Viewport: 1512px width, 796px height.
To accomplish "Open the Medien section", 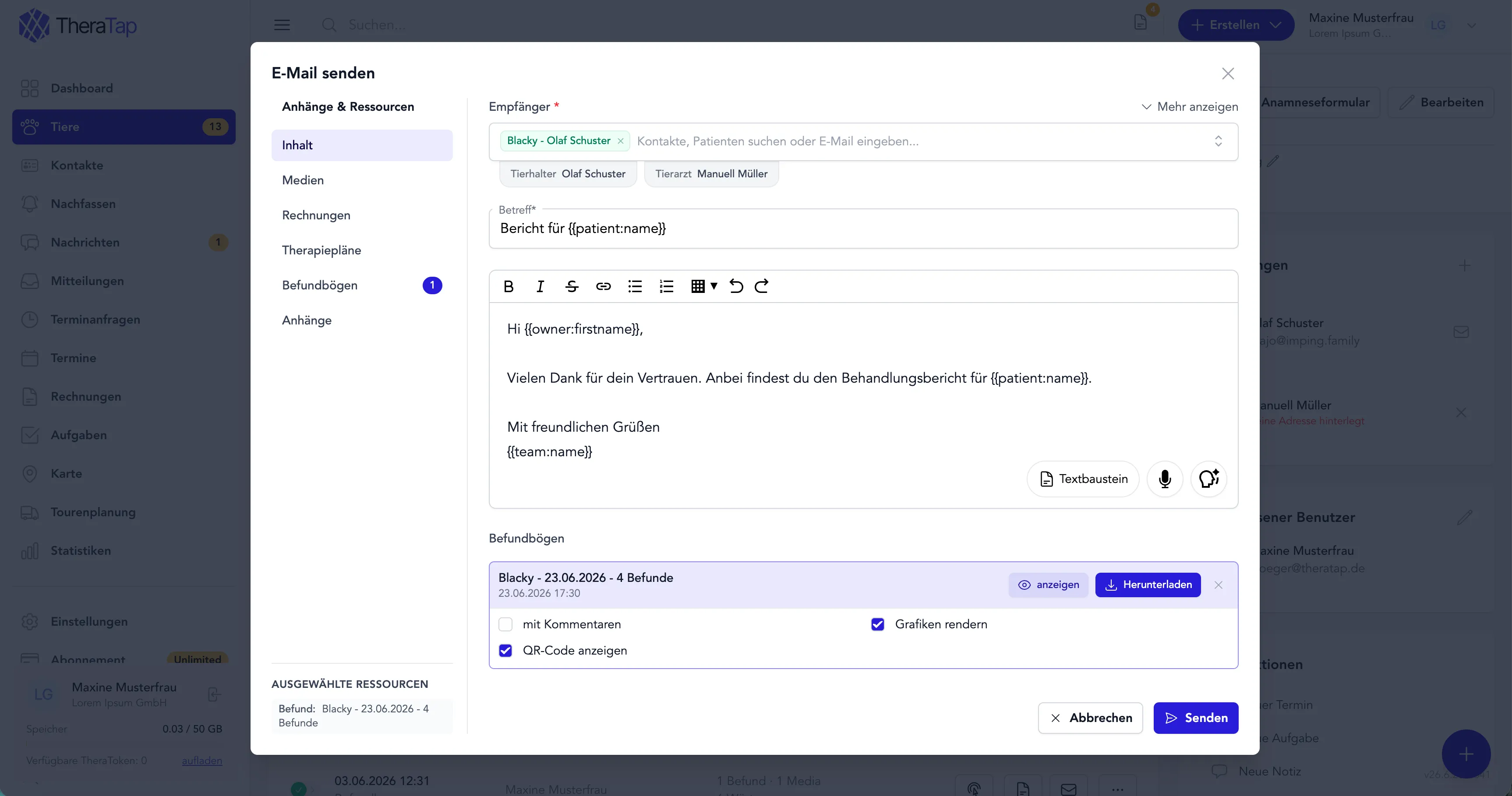I will (362, 180).
